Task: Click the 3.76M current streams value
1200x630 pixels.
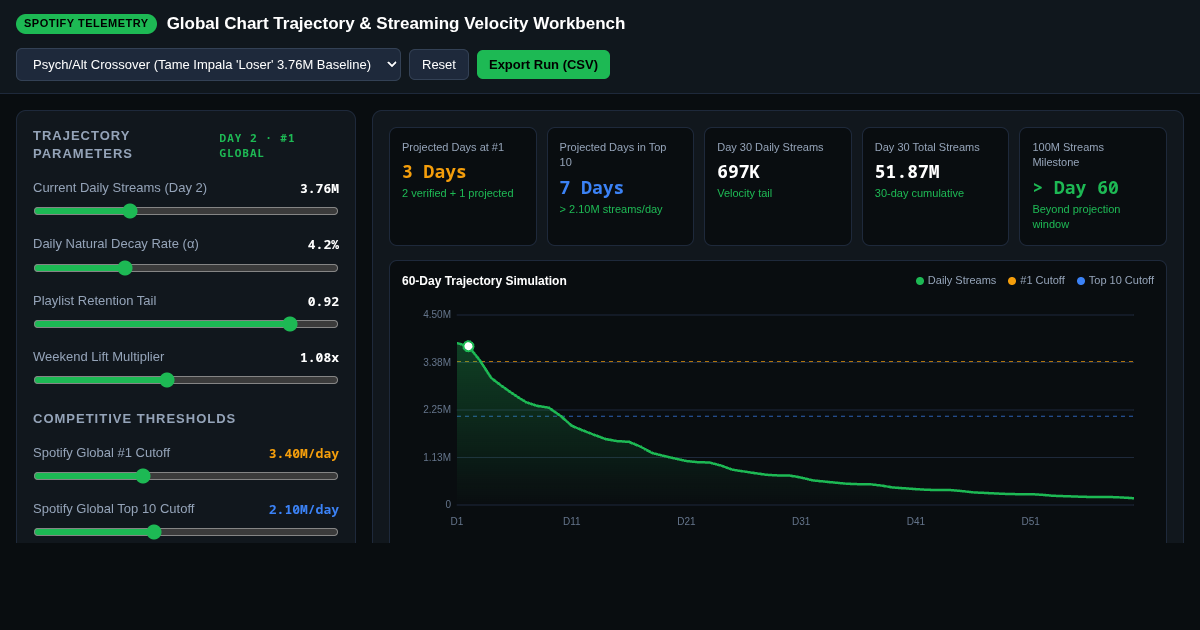Action: click(x=319, y=189)
